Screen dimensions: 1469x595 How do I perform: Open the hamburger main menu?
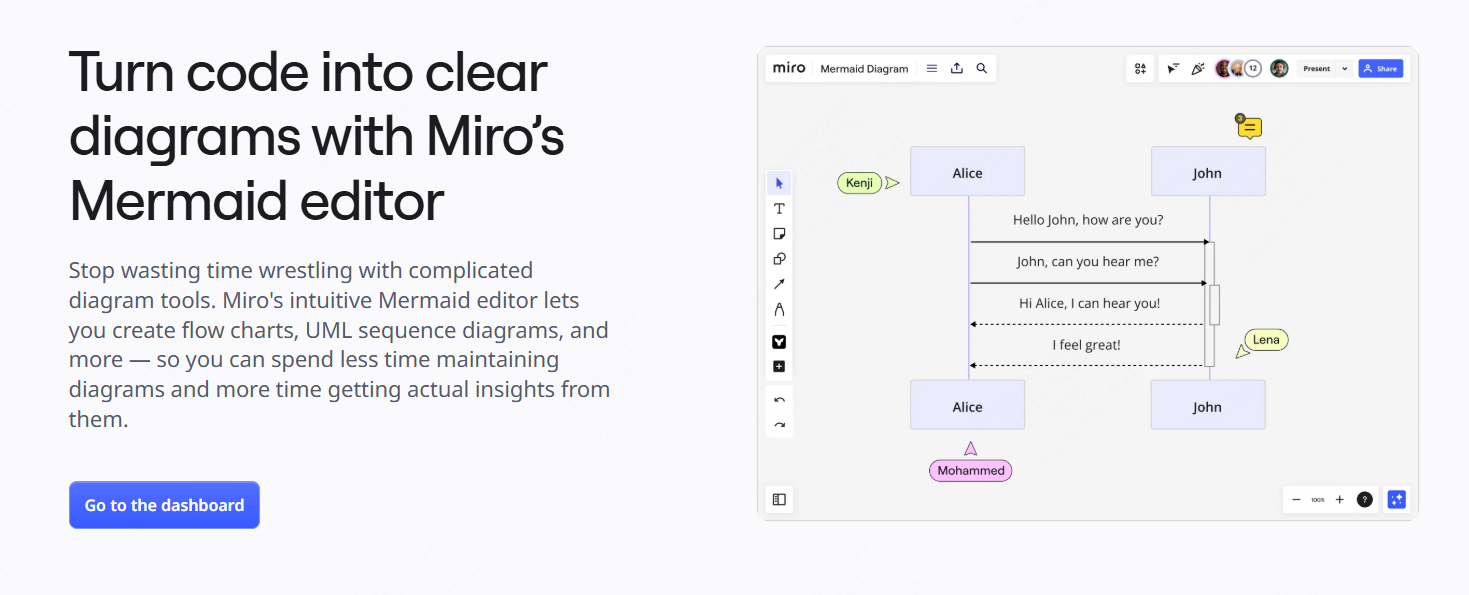[x=932, y=68]
